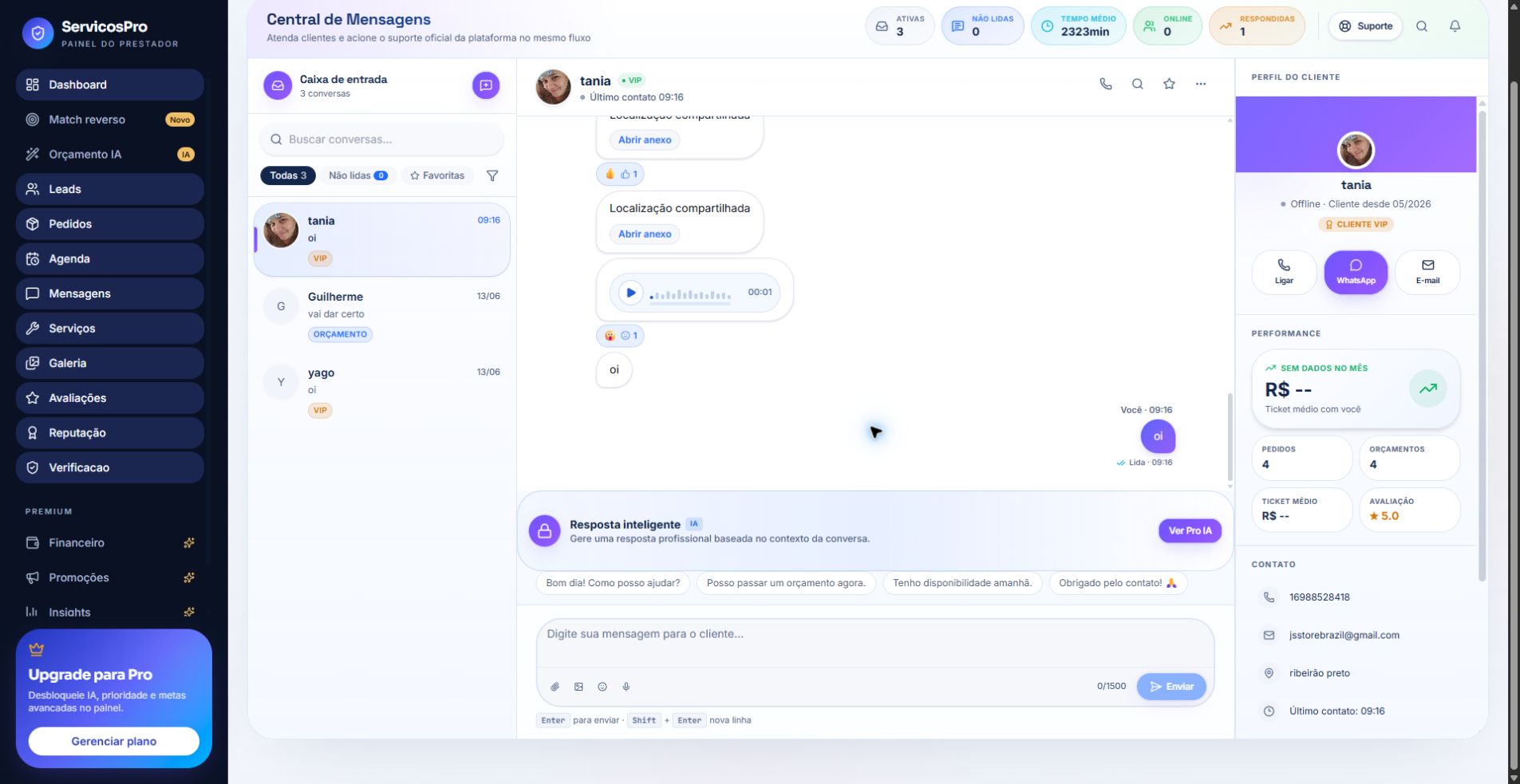This screenshot has width=1520, height=784.
Task: Open Leads in the sidebar menu
Action: pos(110,189)
